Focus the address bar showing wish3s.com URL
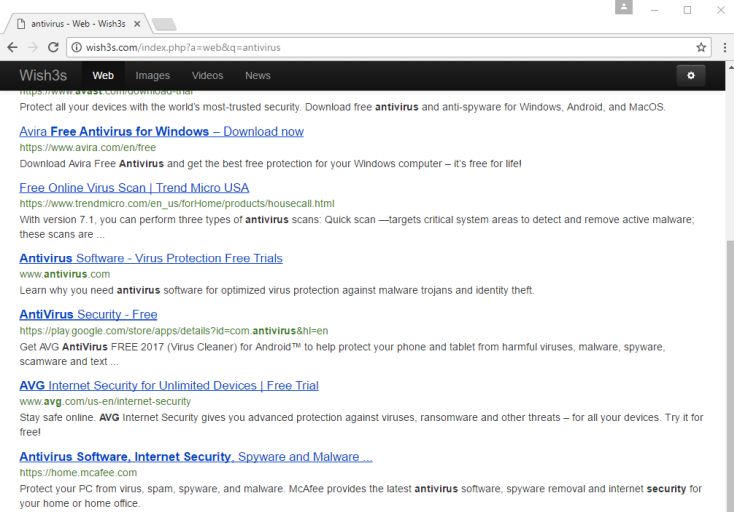This screenshot has width=734, height=512. click(389, 47)
